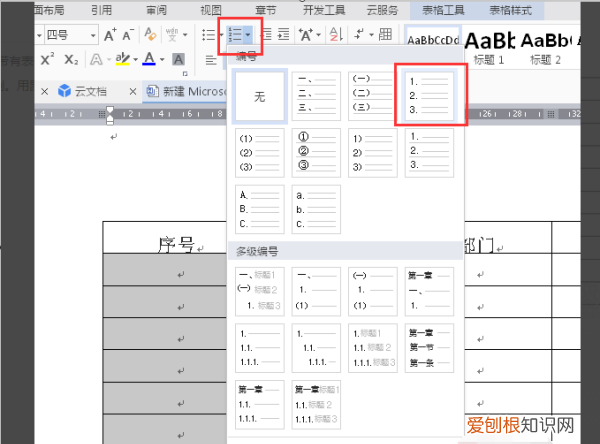600x444 pixels.
Task: Expand the font color dropdown arrow
Action: 162,59
